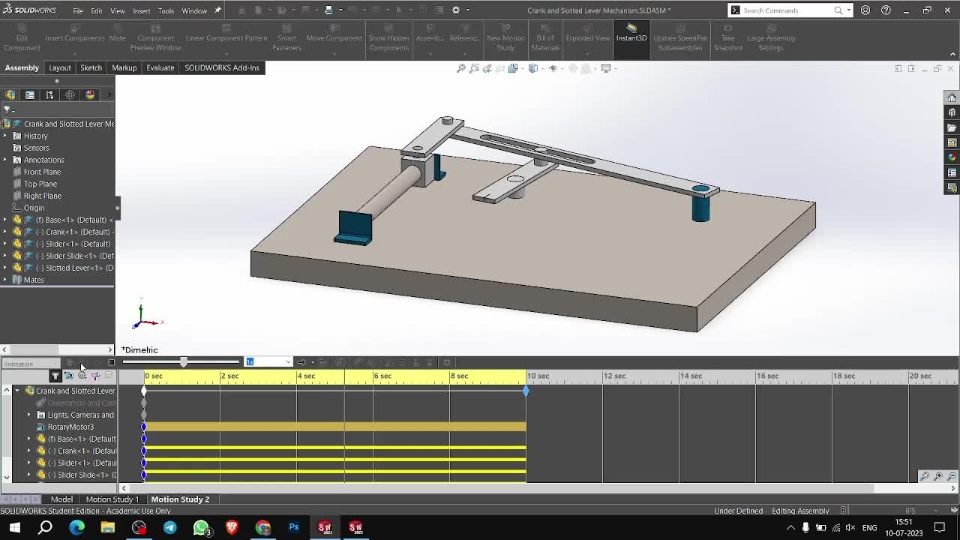Toggle the Instant3D tool
The height and width of the screenshot is (540, 960).
(631, 33)
